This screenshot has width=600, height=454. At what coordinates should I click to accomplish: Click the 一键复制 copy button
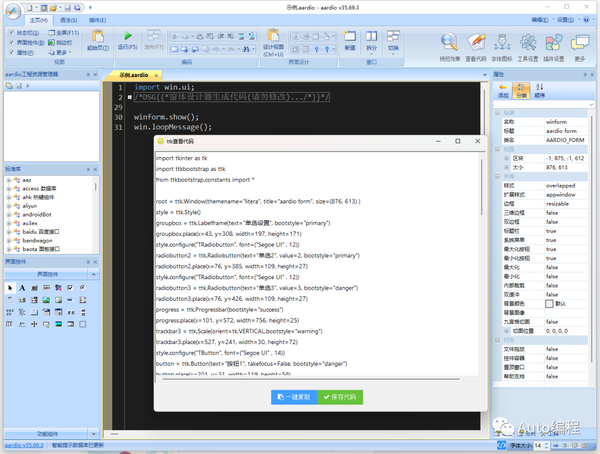tap(294, 397)
